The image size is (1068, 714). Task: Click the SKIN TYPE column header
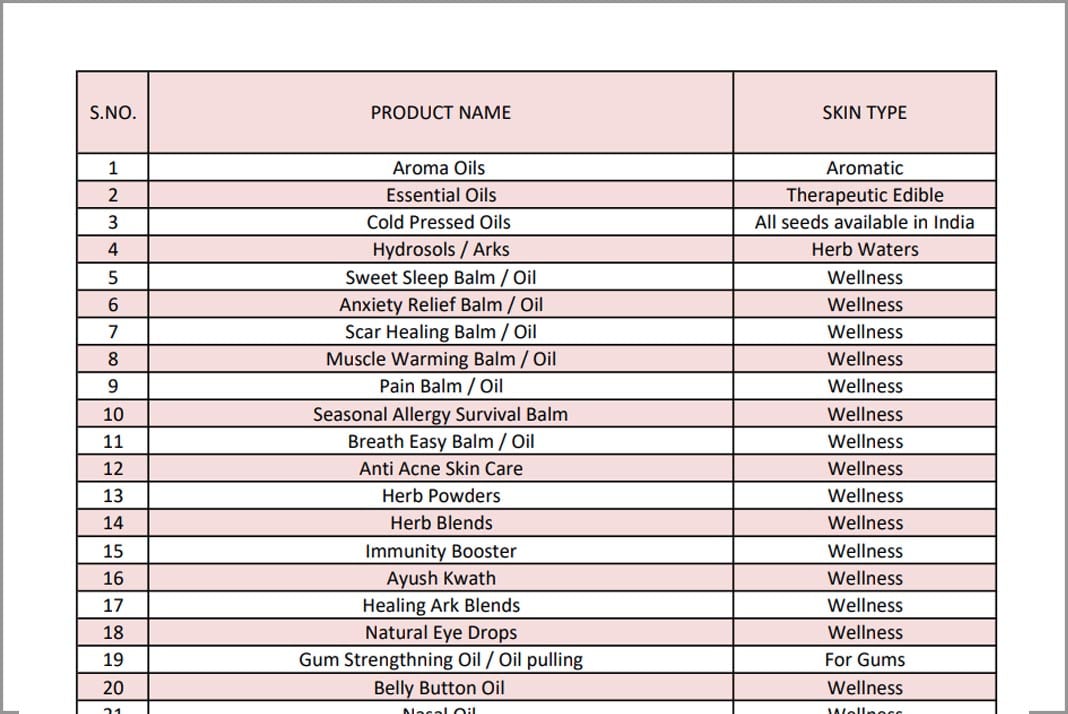(864, 112)
